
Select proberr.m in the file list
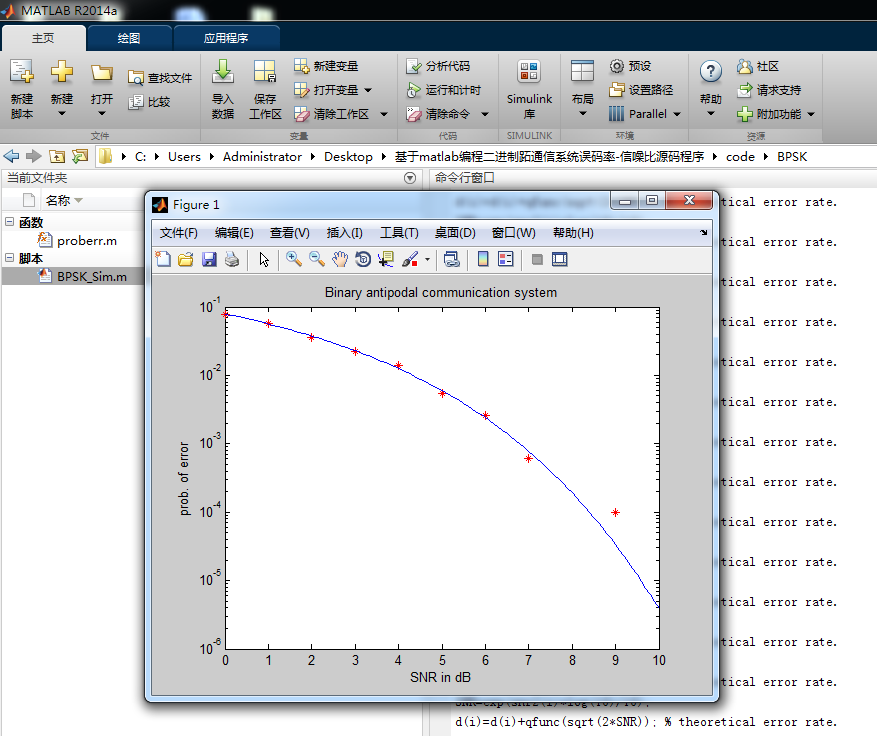87,240
